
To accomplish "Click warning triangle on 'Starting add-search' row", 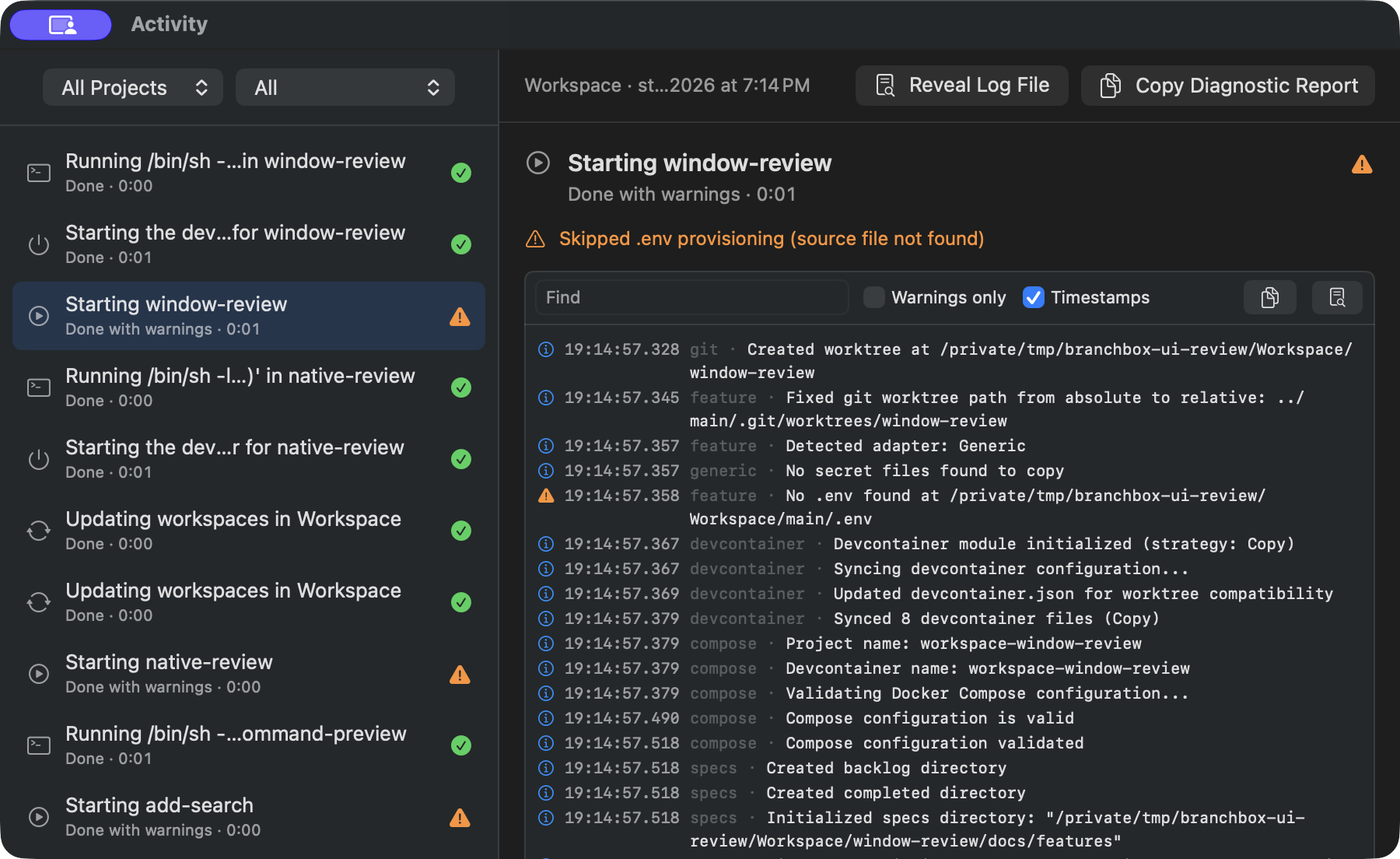I will pos(460,818).
